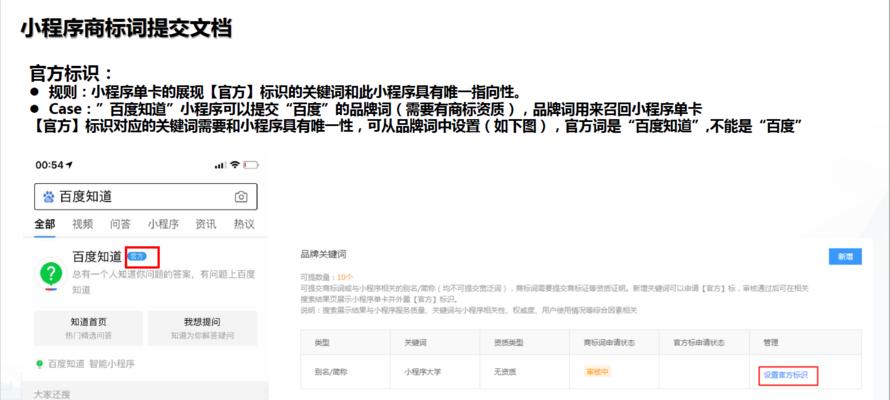Screen dimensions: 890x400
Task: Click the blue 新增 button
Action: [845, 256]
